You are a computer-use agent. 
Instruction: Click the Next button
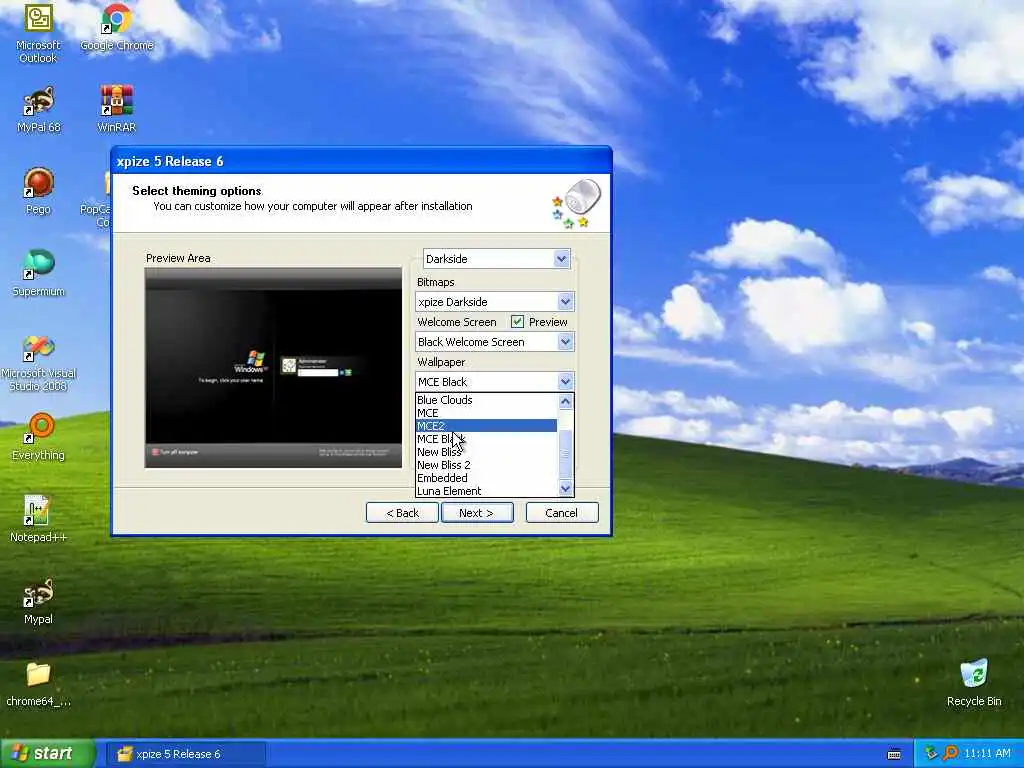[477, 513]
